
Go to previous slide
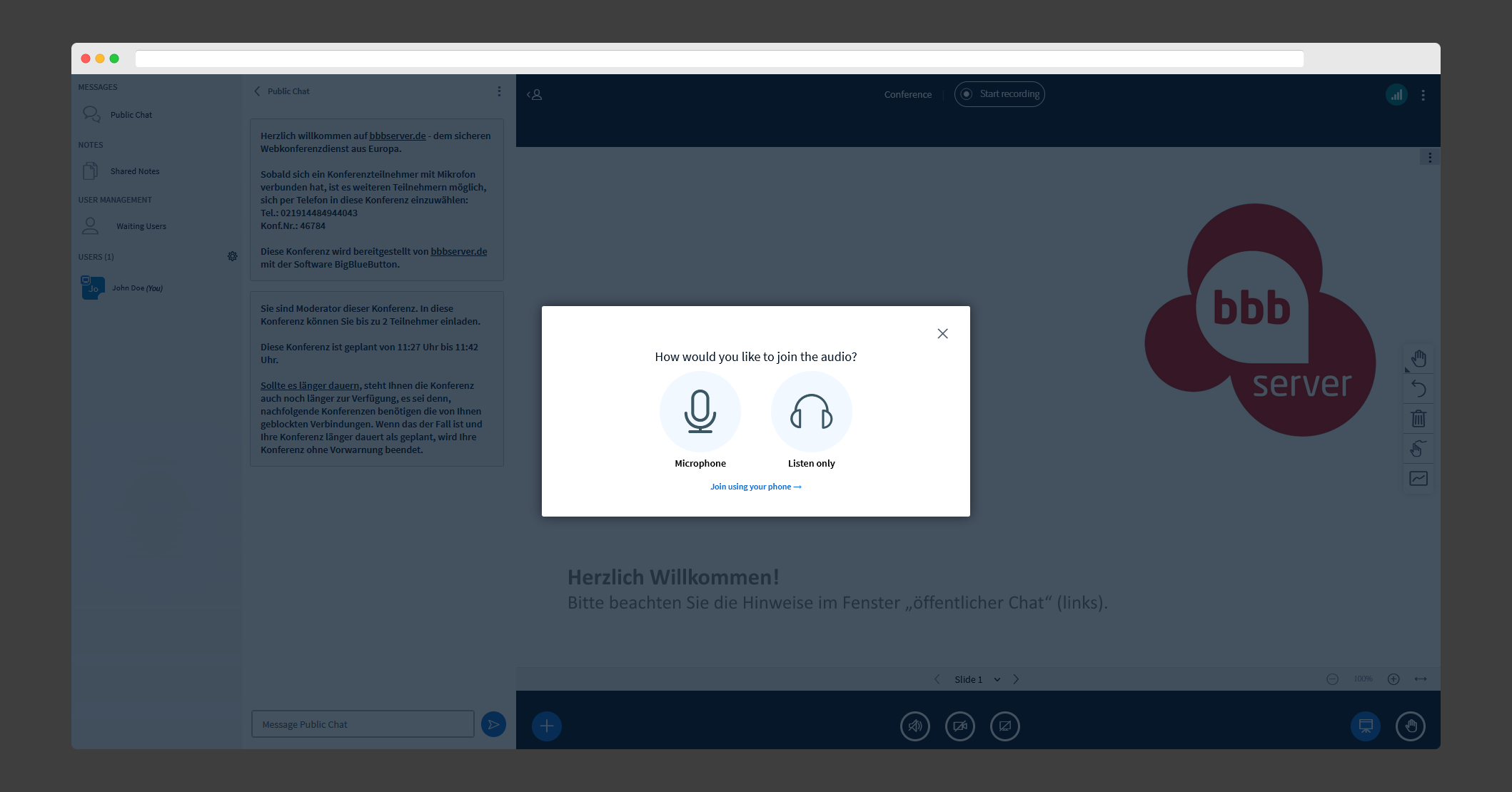click(x=937, y=679)
